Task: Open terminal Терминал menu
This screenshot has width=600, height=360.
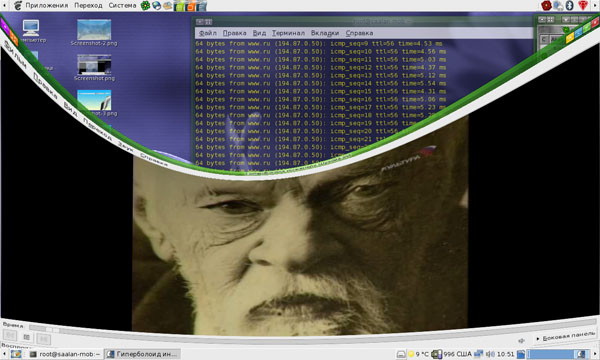Action: (x=289, y=33)
